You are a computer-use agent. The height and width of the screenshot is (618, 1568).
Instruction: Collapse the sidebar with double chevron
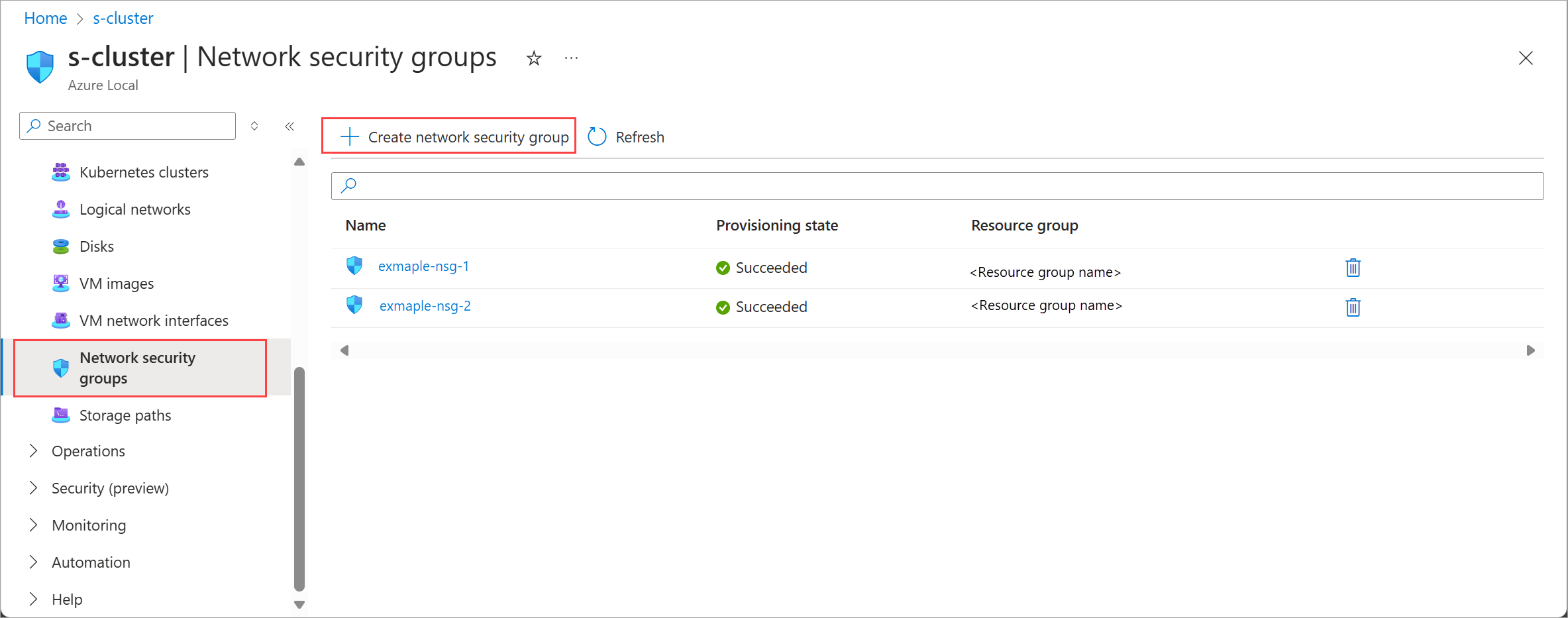pyautogui.click(x=289, y=127)
